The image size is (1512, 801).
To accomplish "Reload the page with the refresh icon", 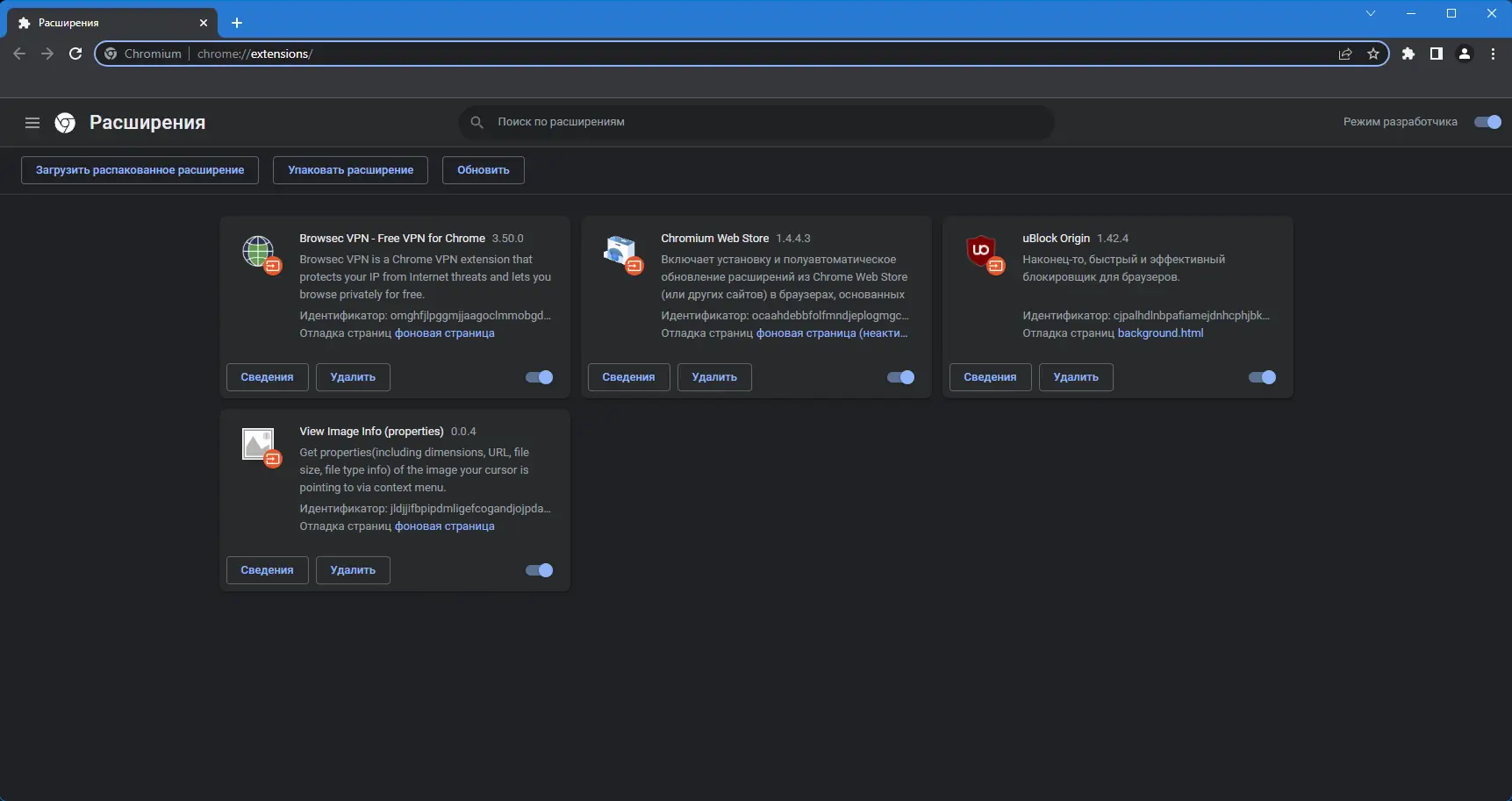I will click(x=75, y=54).
